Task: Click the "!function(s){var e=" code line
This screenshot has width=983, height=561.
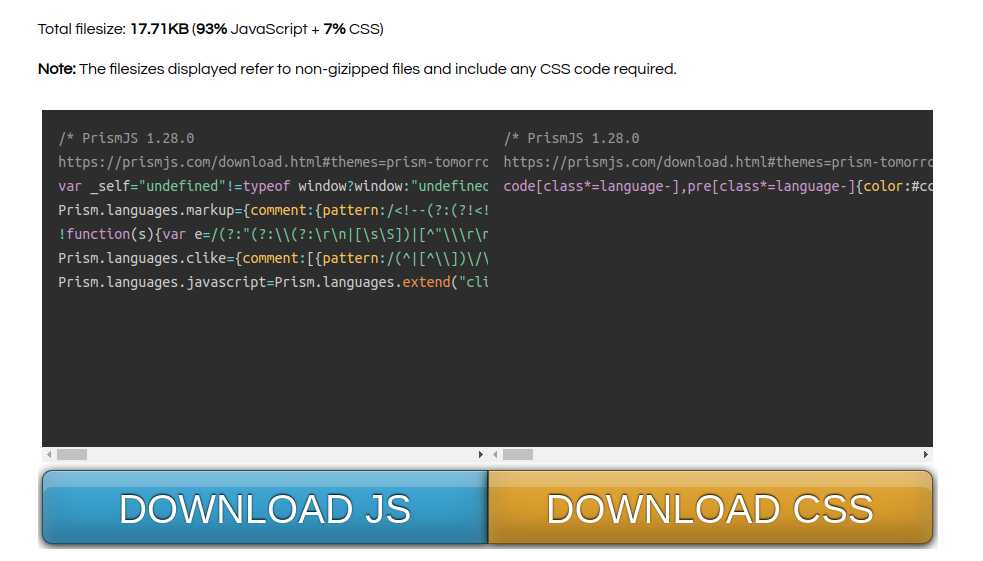Action: point(273,234)
